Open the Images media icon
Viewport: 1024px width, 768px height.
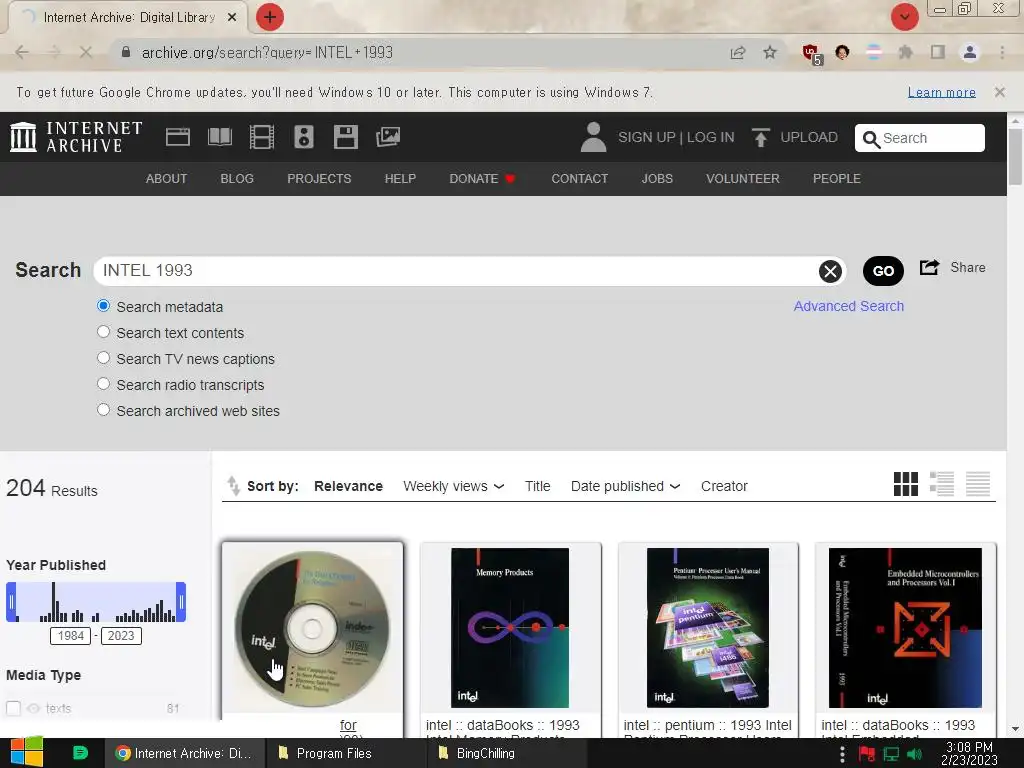coord(388,137)
